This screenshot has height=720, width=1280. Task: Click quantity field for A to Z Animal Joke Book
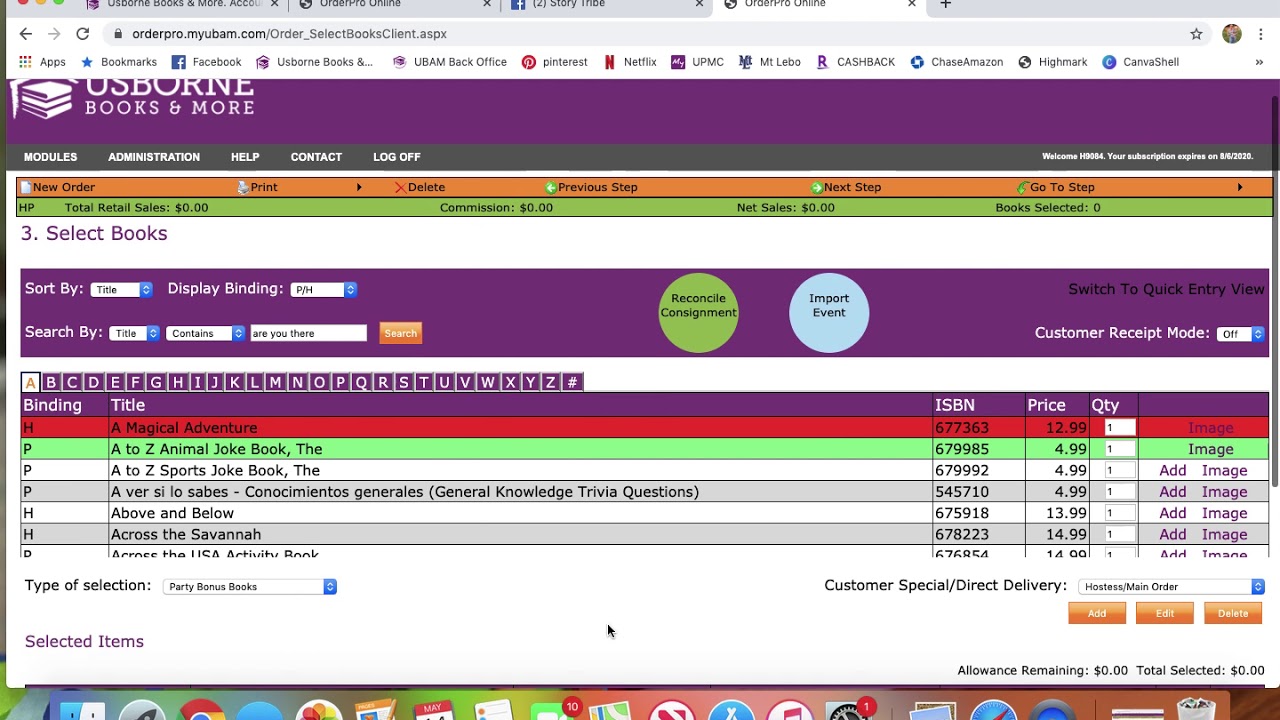[x=1119, y=449]
